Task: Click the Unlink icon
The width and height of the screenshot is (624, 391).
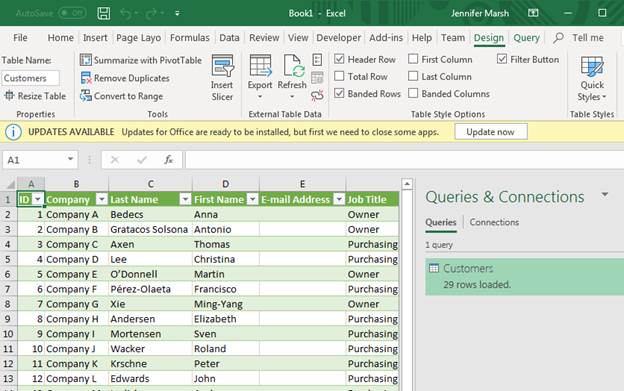Action: click(x=317, y=95)
